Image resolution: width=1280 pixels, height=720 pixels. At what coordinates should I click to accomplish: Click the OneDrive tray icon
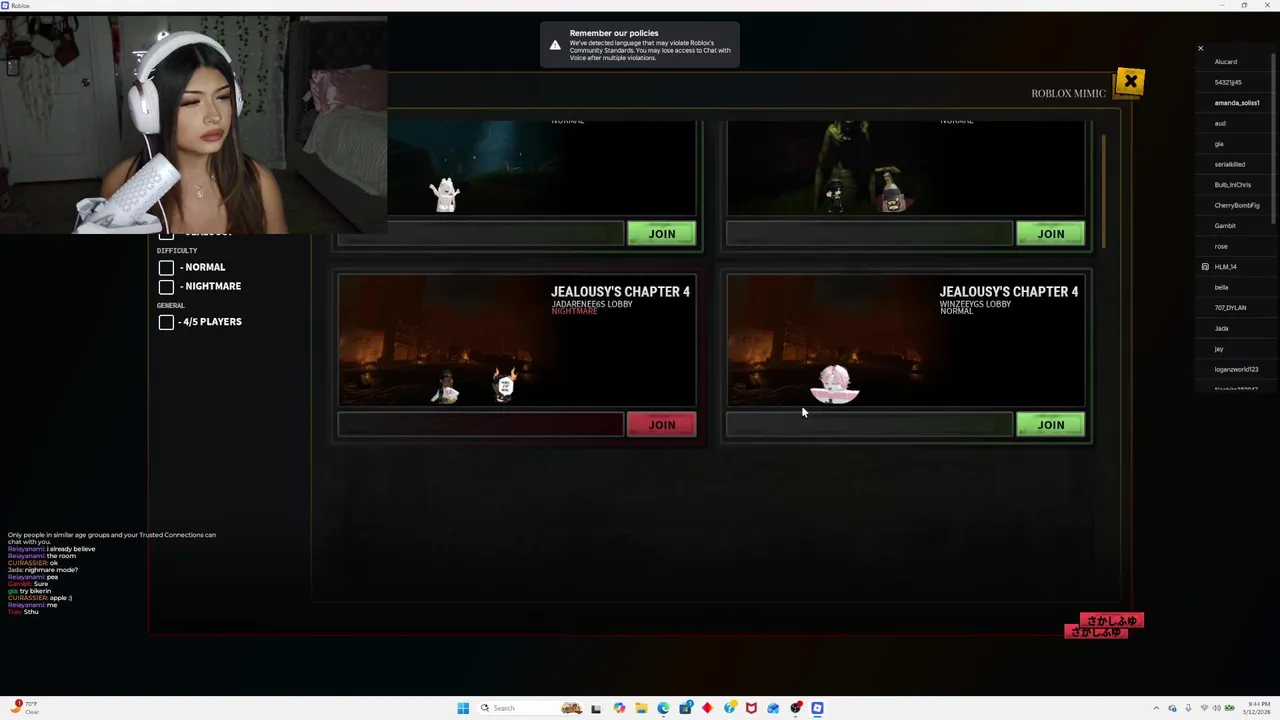(1172, 708)
